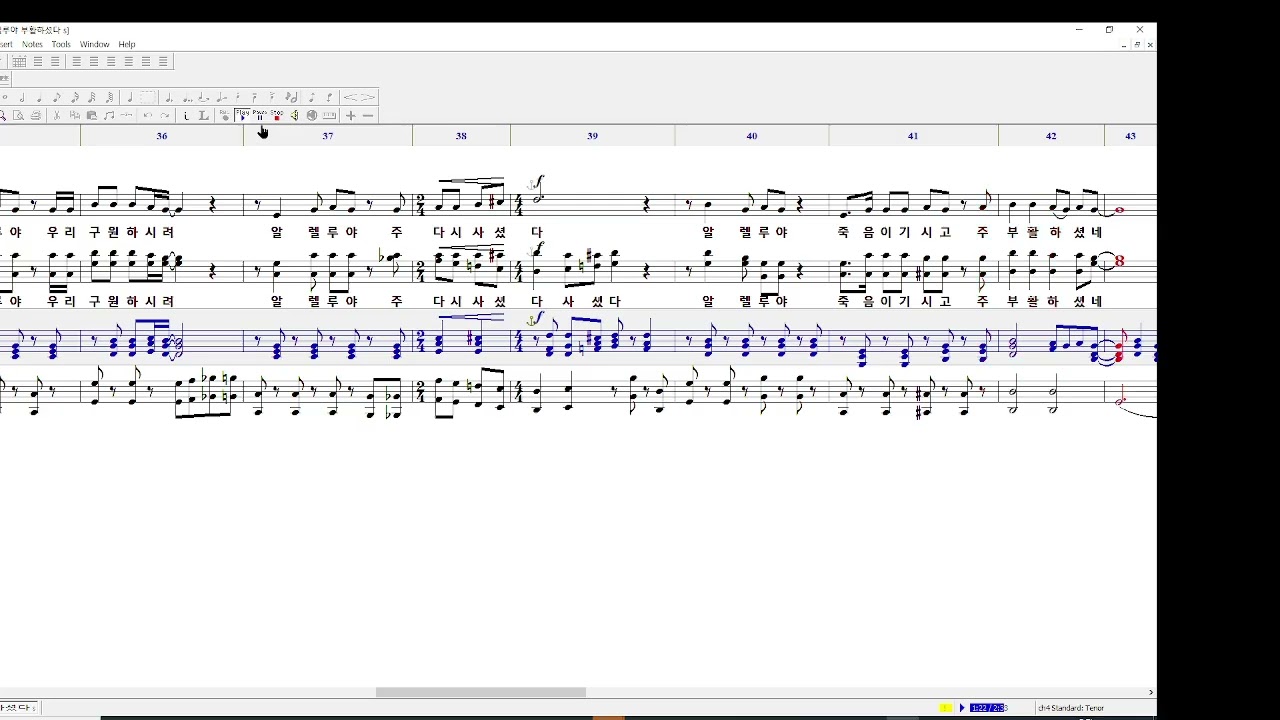Viewport: 1280px width, 720px height.
Task: Jump to measure 39 marker
Action: pyautogui.click(x=592, y=136)
